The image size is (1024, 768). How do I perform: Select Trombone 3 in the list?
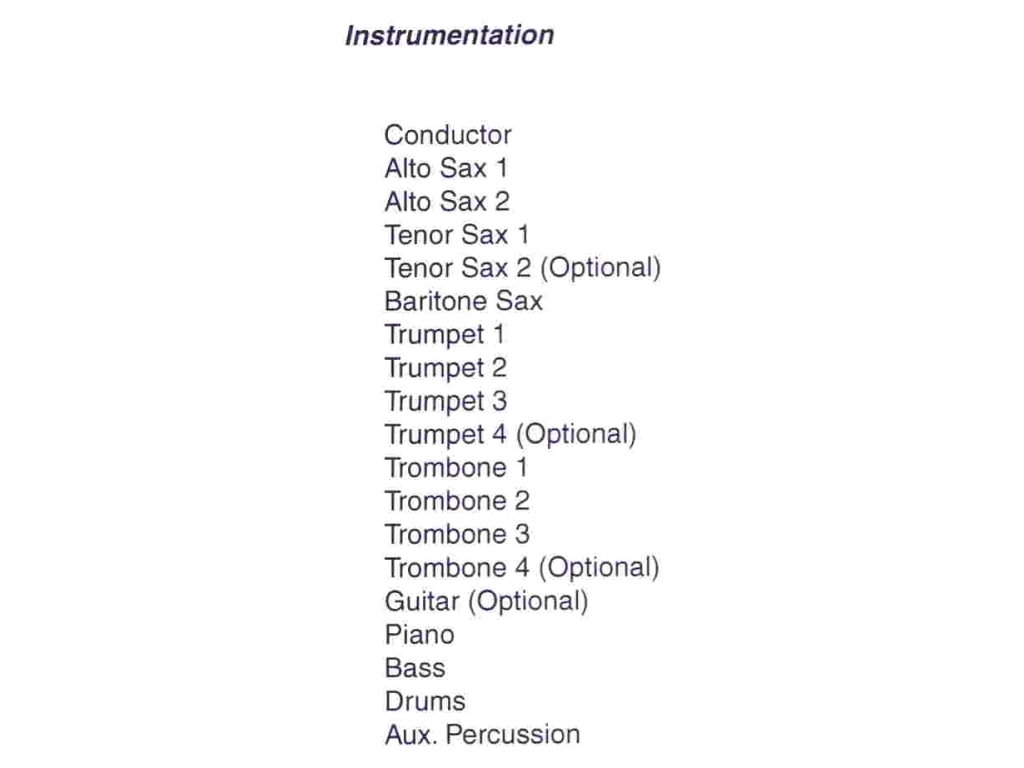coord(457,535)
